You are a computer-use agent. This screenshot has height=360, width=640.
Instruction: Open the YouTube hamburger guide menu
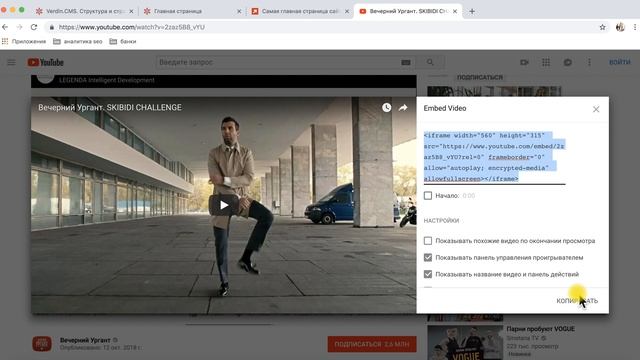click(11, 62)
